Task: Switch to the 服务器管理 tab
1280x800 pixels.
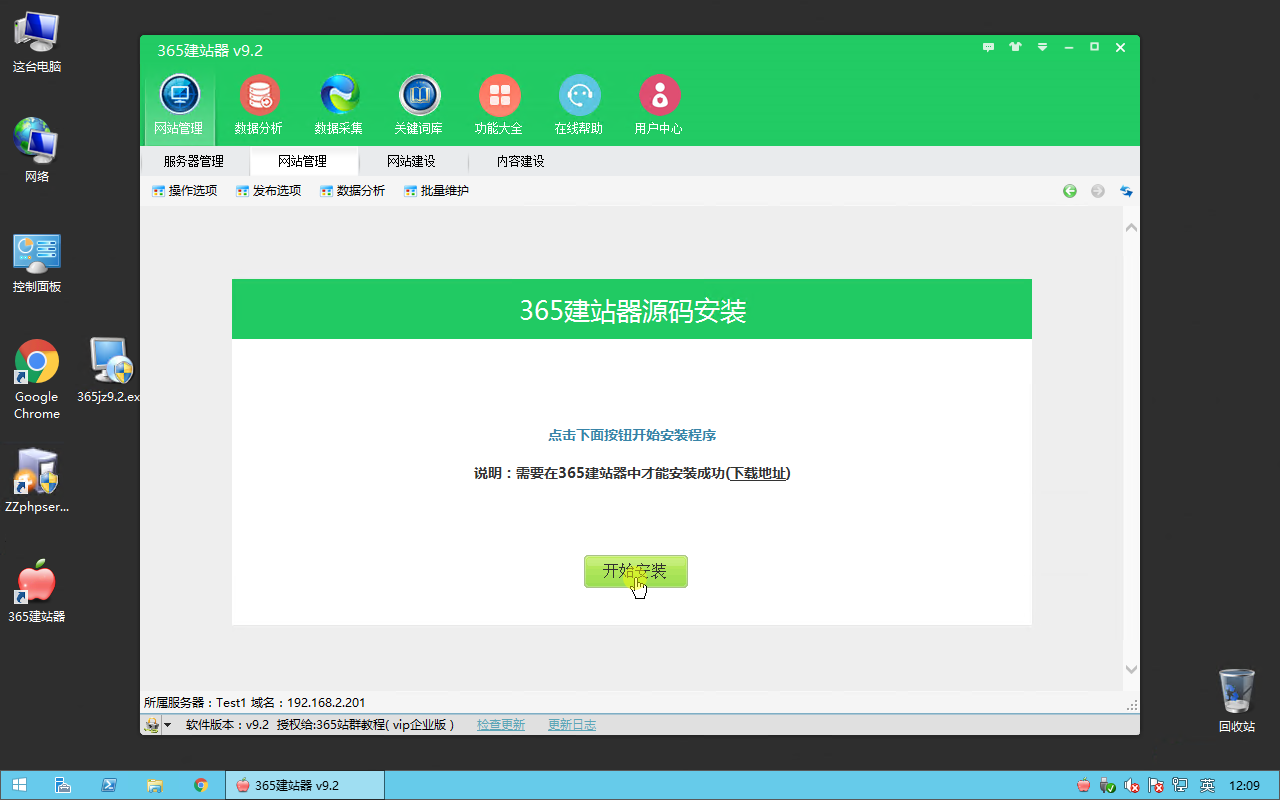Action: pyautogui.click(x=194, y=161)
